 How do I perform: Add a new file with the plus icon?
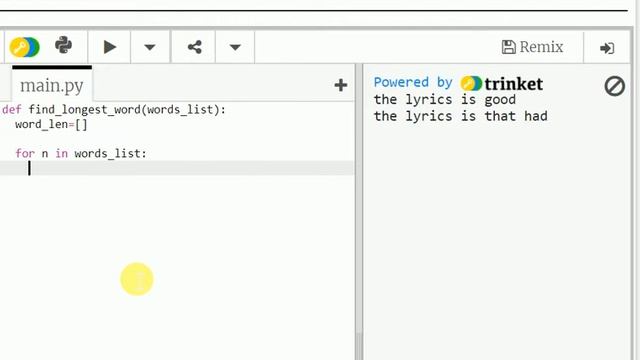point(340,85)
